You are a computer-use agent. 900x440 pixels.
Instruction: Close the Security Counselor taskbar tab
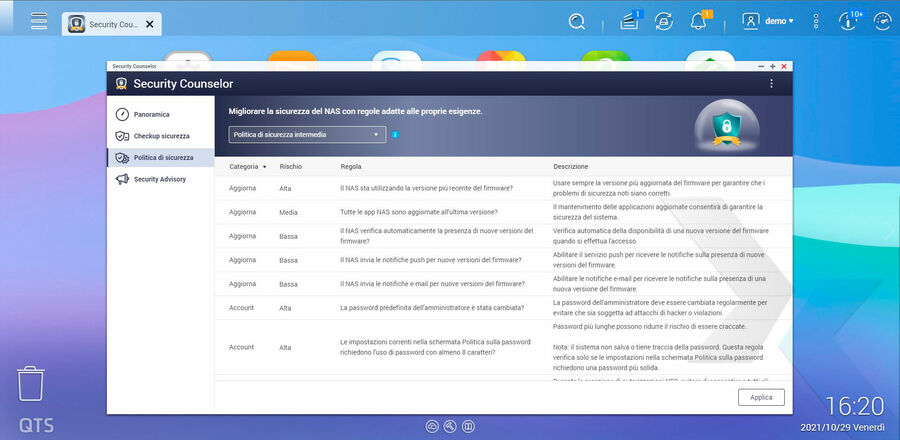coord(150,23)
